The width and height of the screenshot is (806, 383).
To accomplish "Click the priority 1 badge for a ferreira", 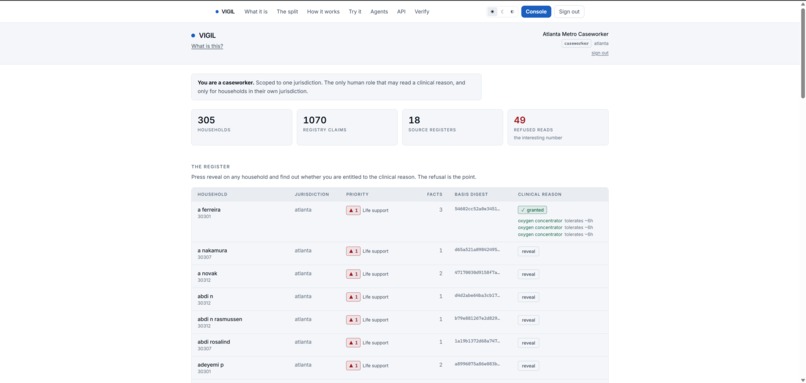I will [x=353, y=210].
